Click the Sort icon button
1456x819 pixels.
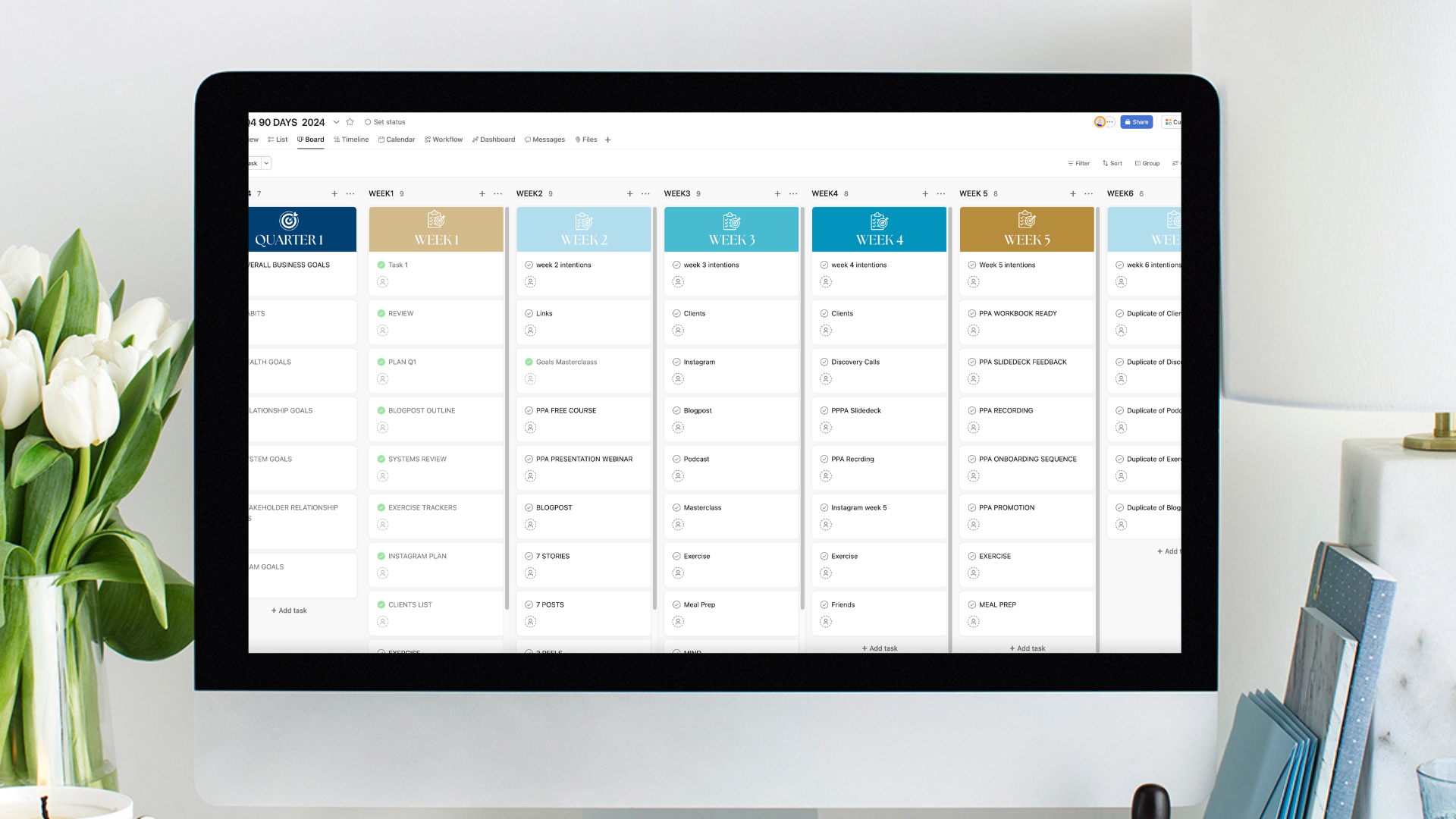tap(1112, 164)
